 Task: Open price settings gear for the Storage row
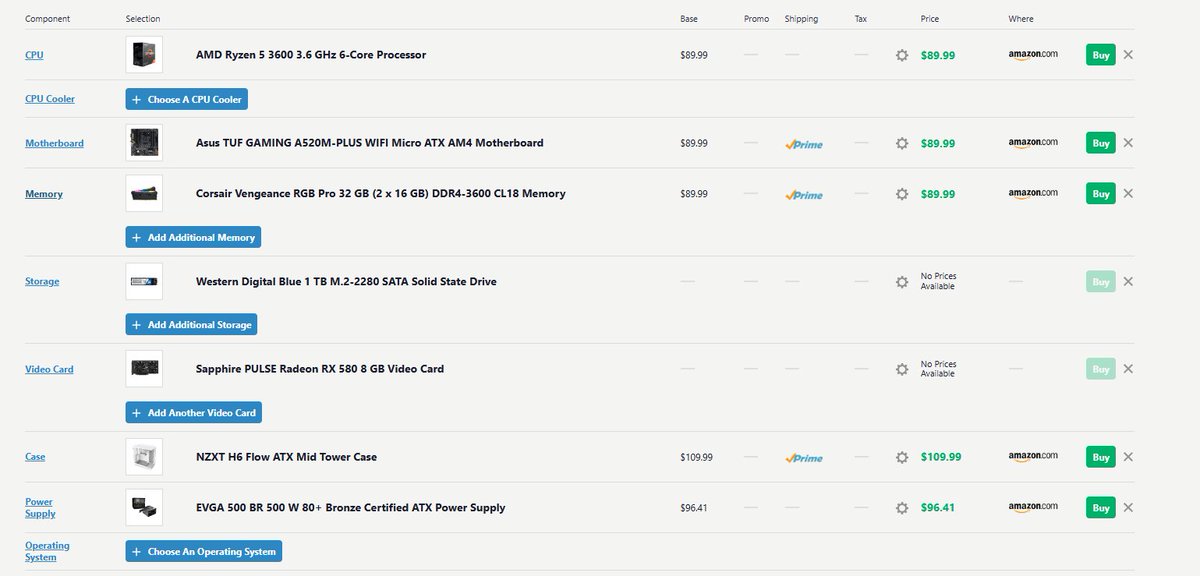(x=902, y=282)
